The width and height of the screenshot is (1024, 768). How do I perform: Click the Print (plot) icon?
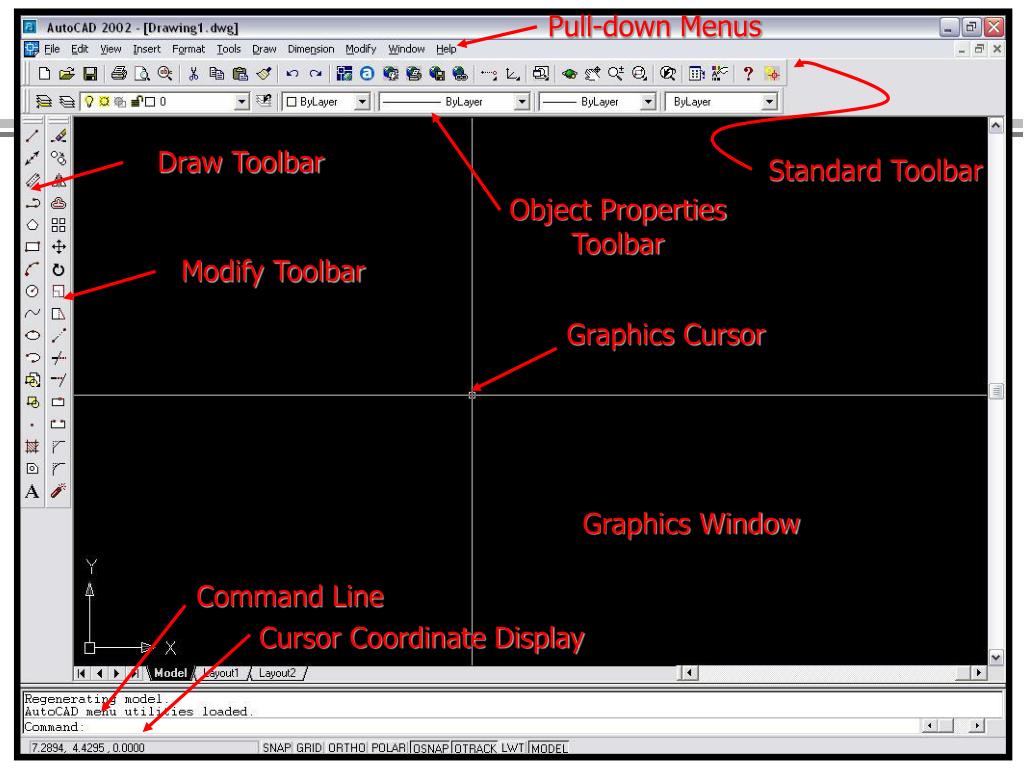tap(119, 74)
